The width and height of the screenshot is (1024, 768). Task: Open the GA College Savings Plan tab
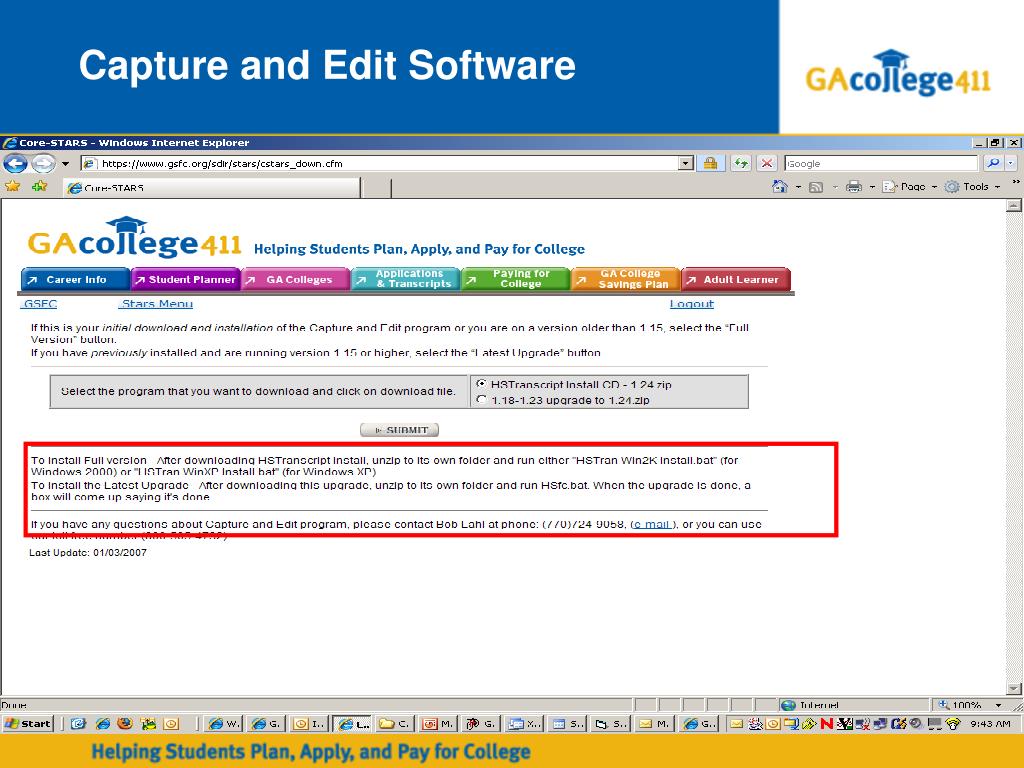click(626, 279)
